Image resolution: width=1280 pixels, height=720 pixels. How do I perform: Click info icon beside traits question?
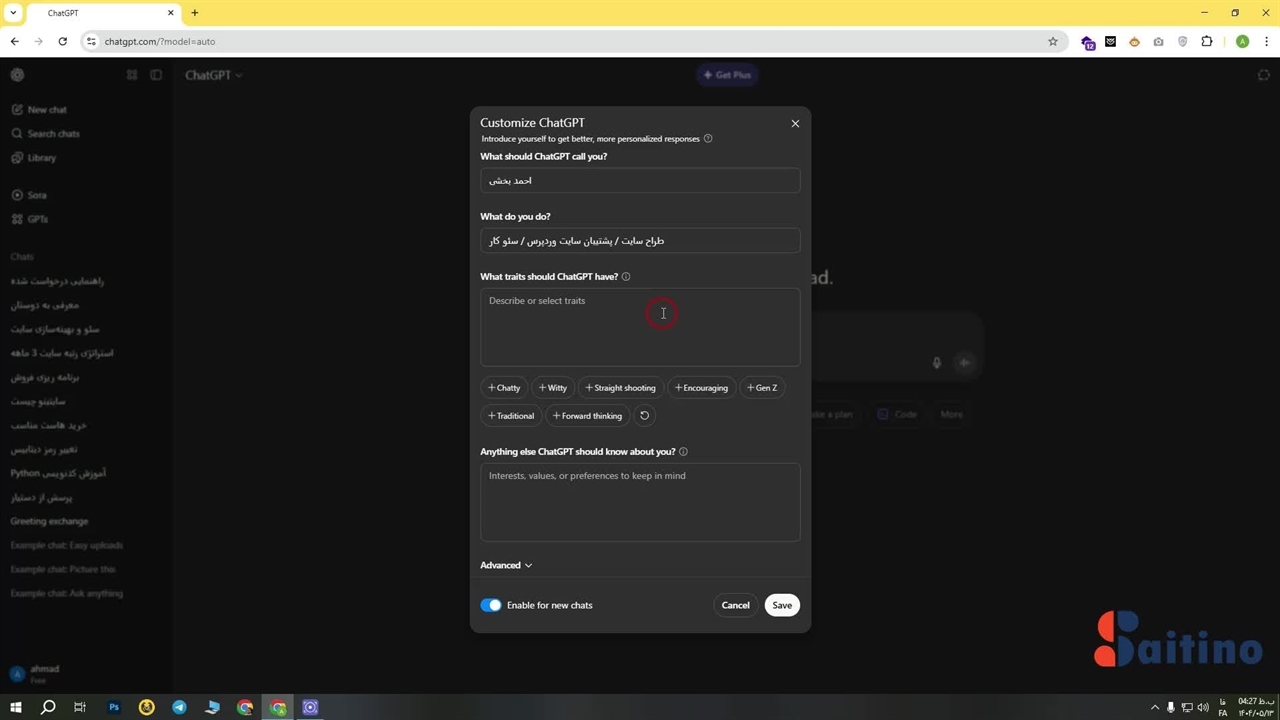tap(626, 277)
